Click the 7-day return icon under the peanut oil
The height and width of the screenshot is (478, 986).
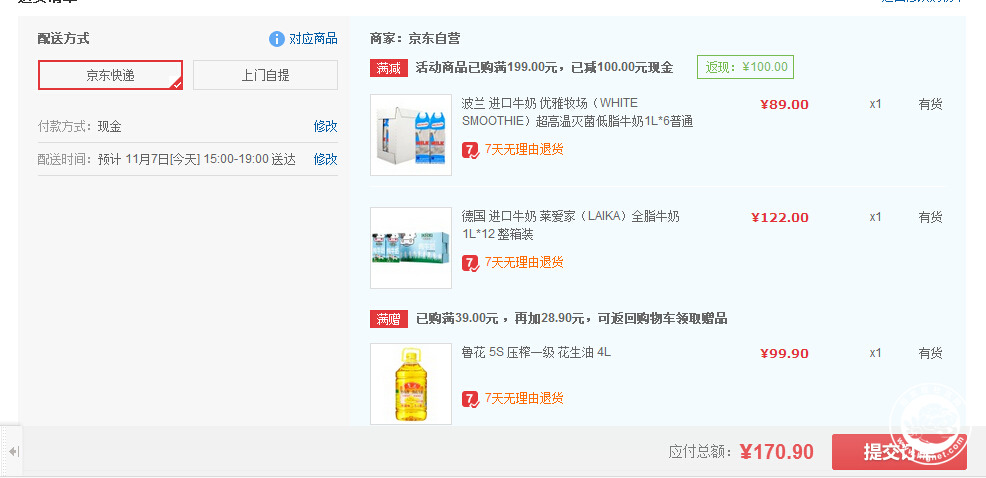[x=470, y=398]
